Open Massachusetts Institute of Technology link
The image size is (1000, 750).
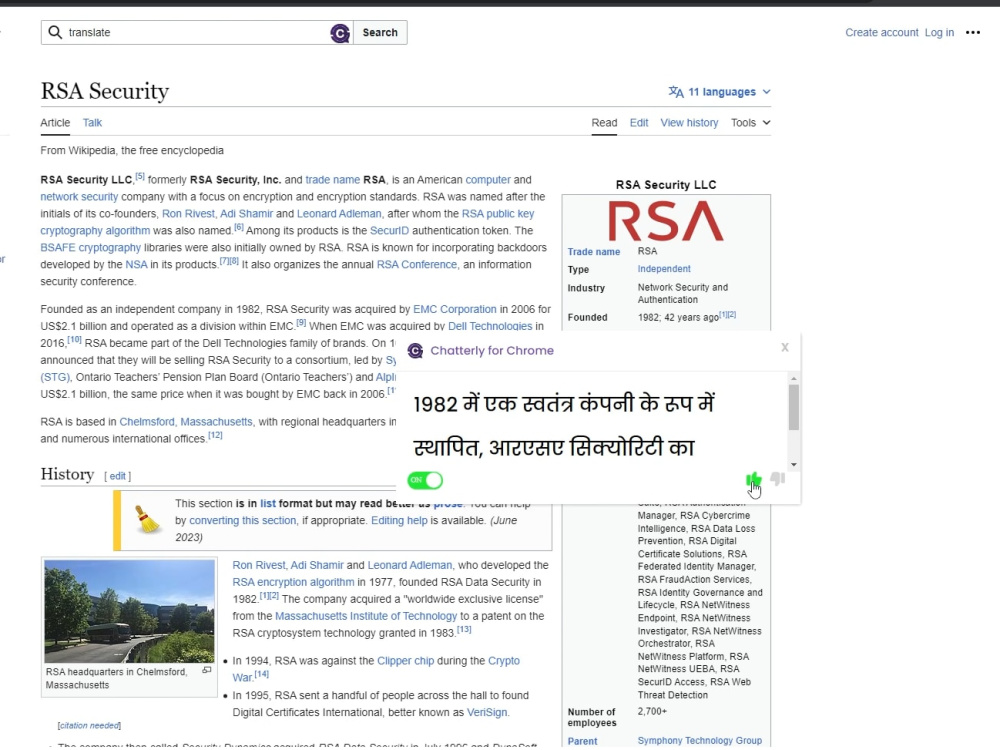tap(366, 616)
